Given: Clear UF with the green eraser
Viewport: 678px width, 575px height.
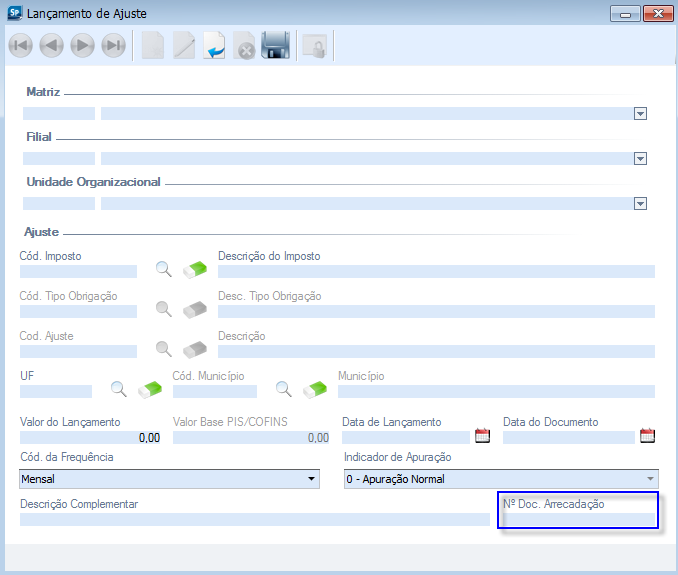Looking at the screenshot, I should 150,389.
